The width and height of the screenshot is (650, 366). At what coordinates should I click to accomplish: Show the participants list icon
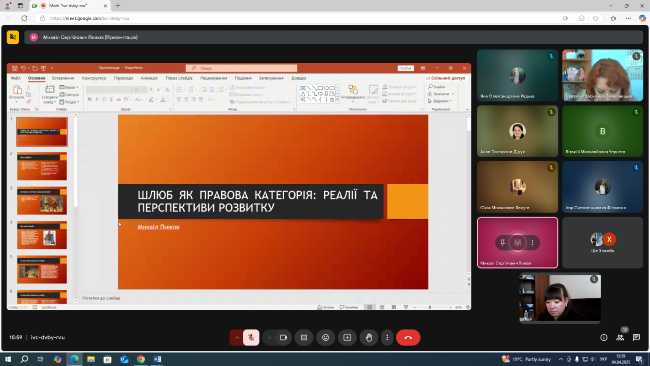tap(620, 337)
